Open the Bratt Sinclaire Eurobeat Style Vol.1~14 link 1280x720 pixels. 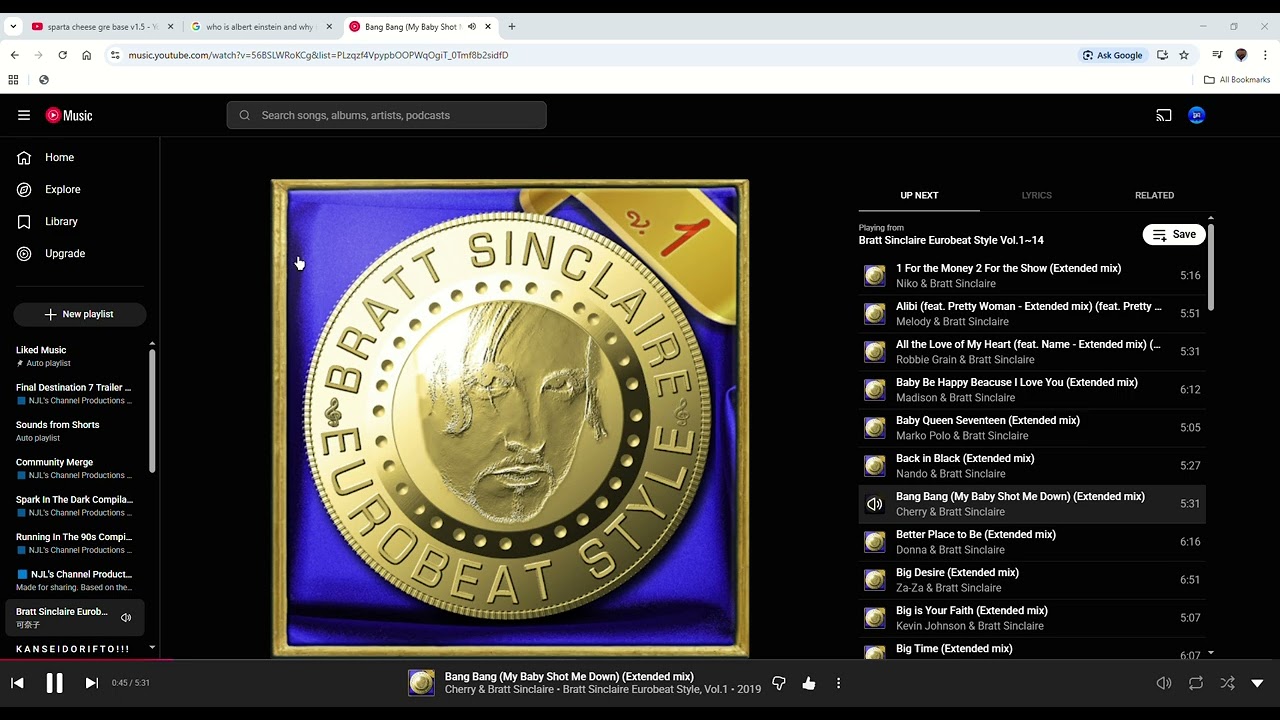click(x=951, y=240)
